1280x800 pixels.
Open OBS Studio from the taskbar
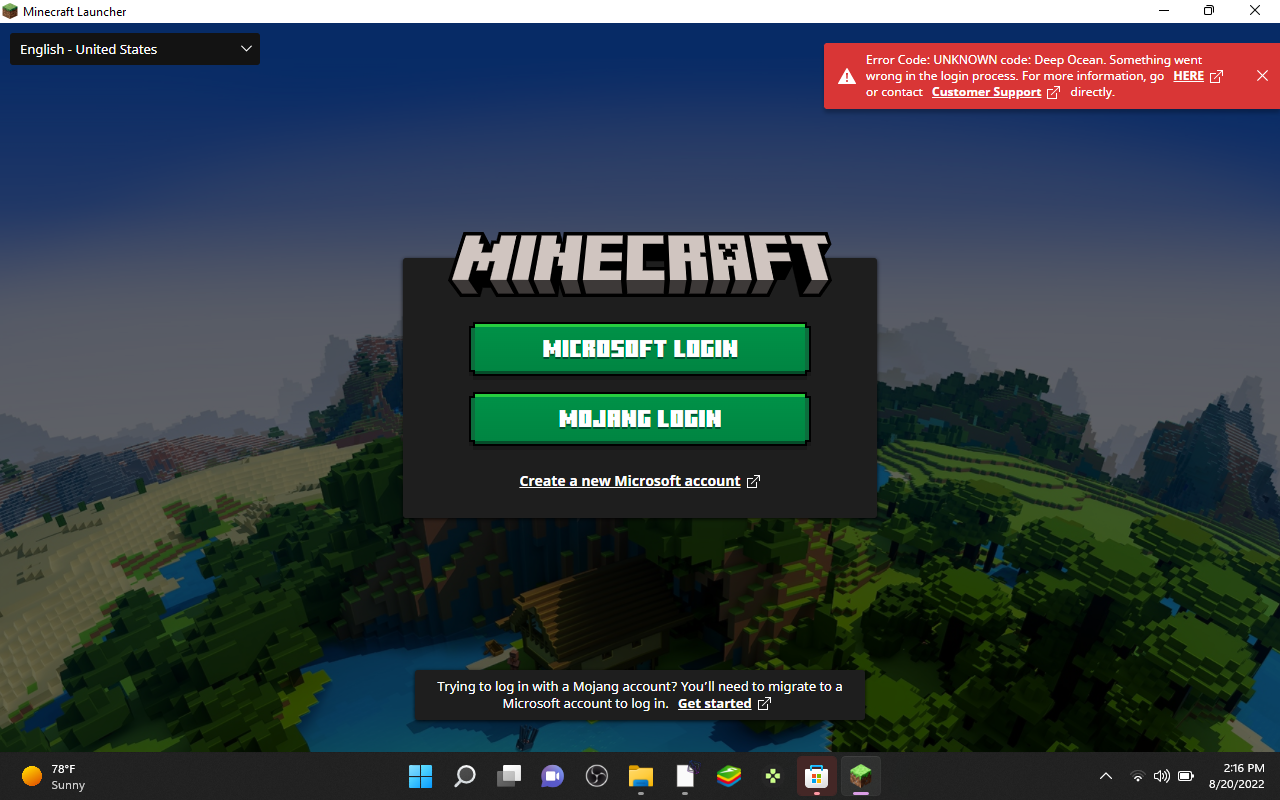tap(597, 776)
